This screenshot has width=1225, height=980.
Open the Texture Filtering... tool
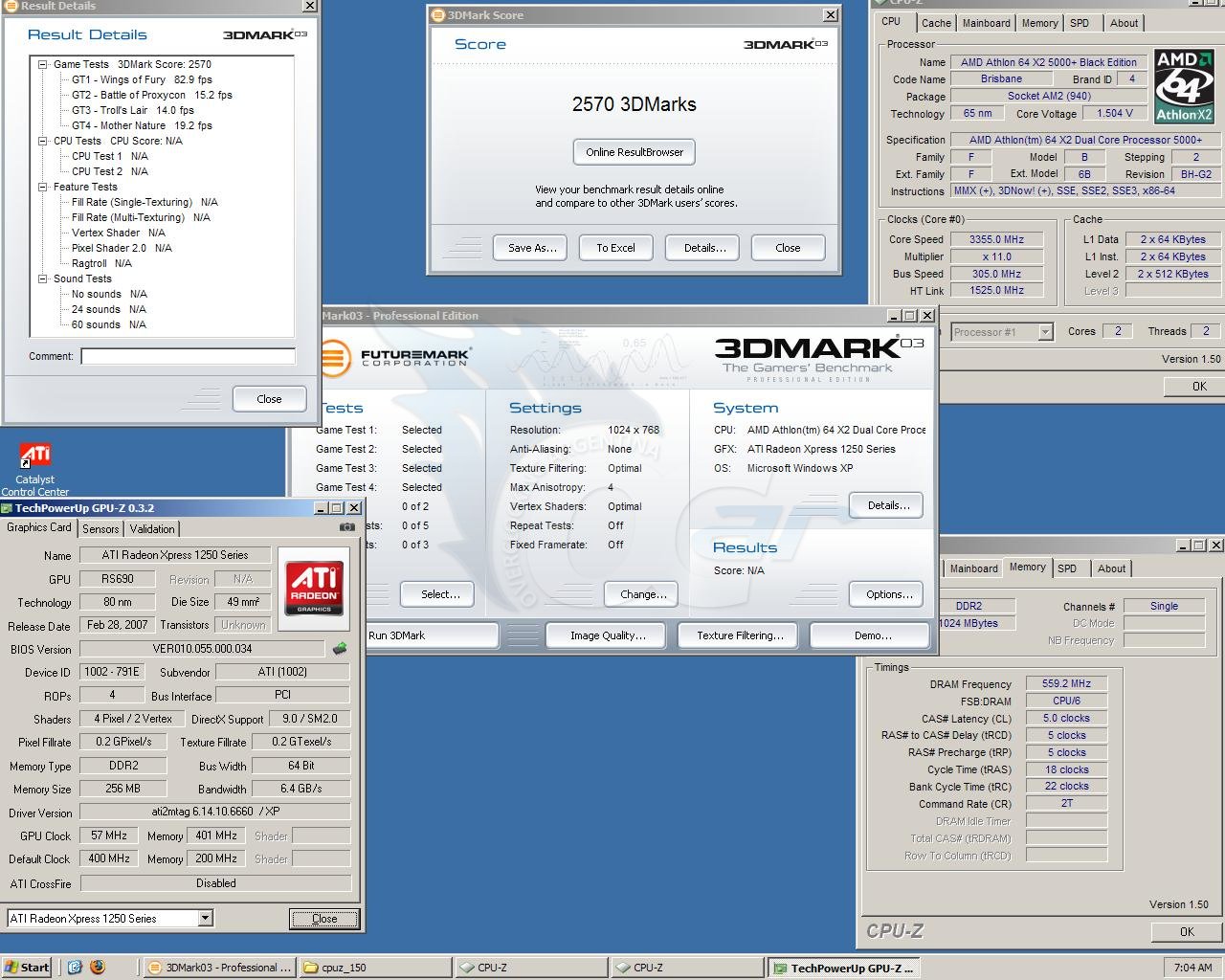(x=740, y=635)
